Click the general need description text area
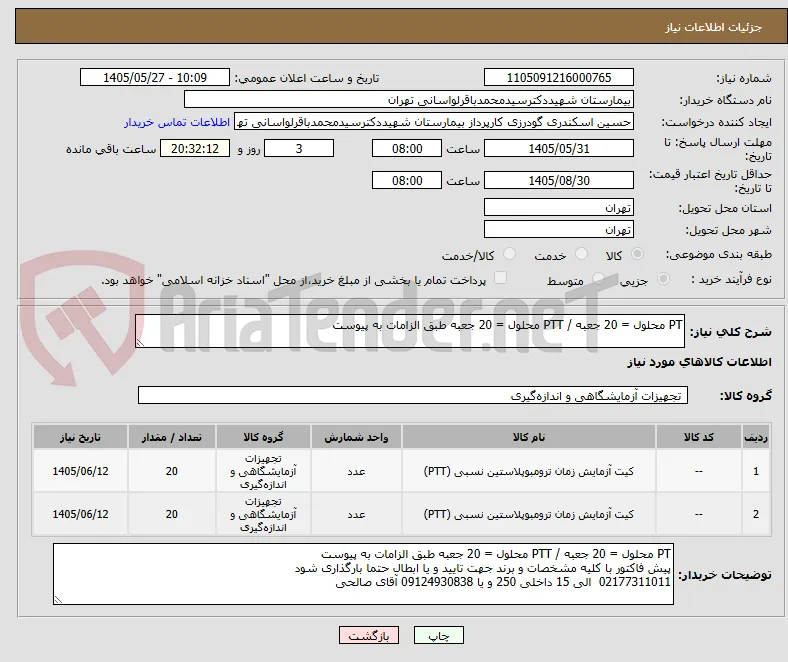The height and width of the screenshot is (662, 788). click(x=410, y=331)
